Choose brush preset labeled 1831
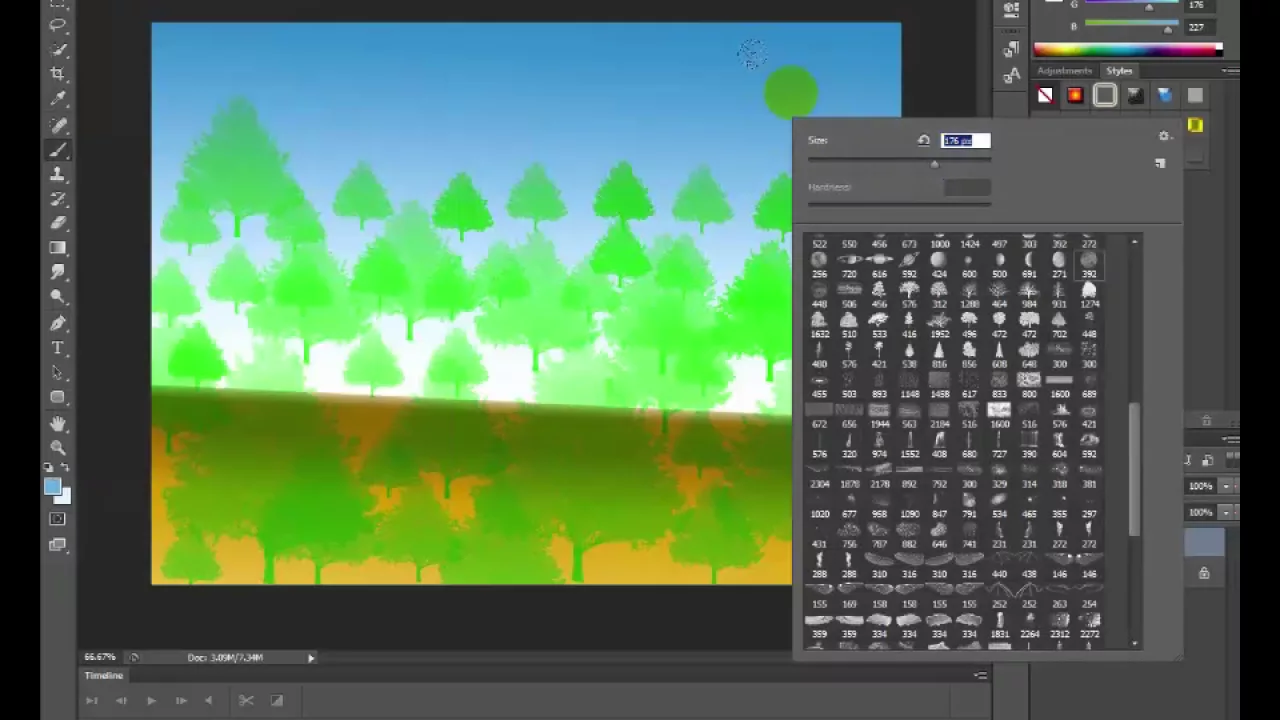 [x=999, y=627]
